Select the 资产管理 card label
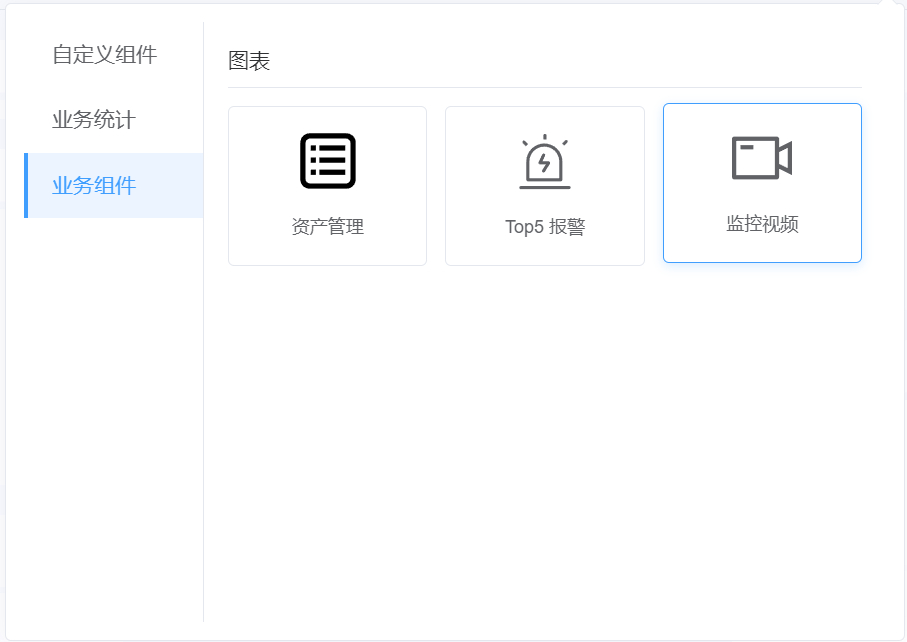 pos(327,226)
